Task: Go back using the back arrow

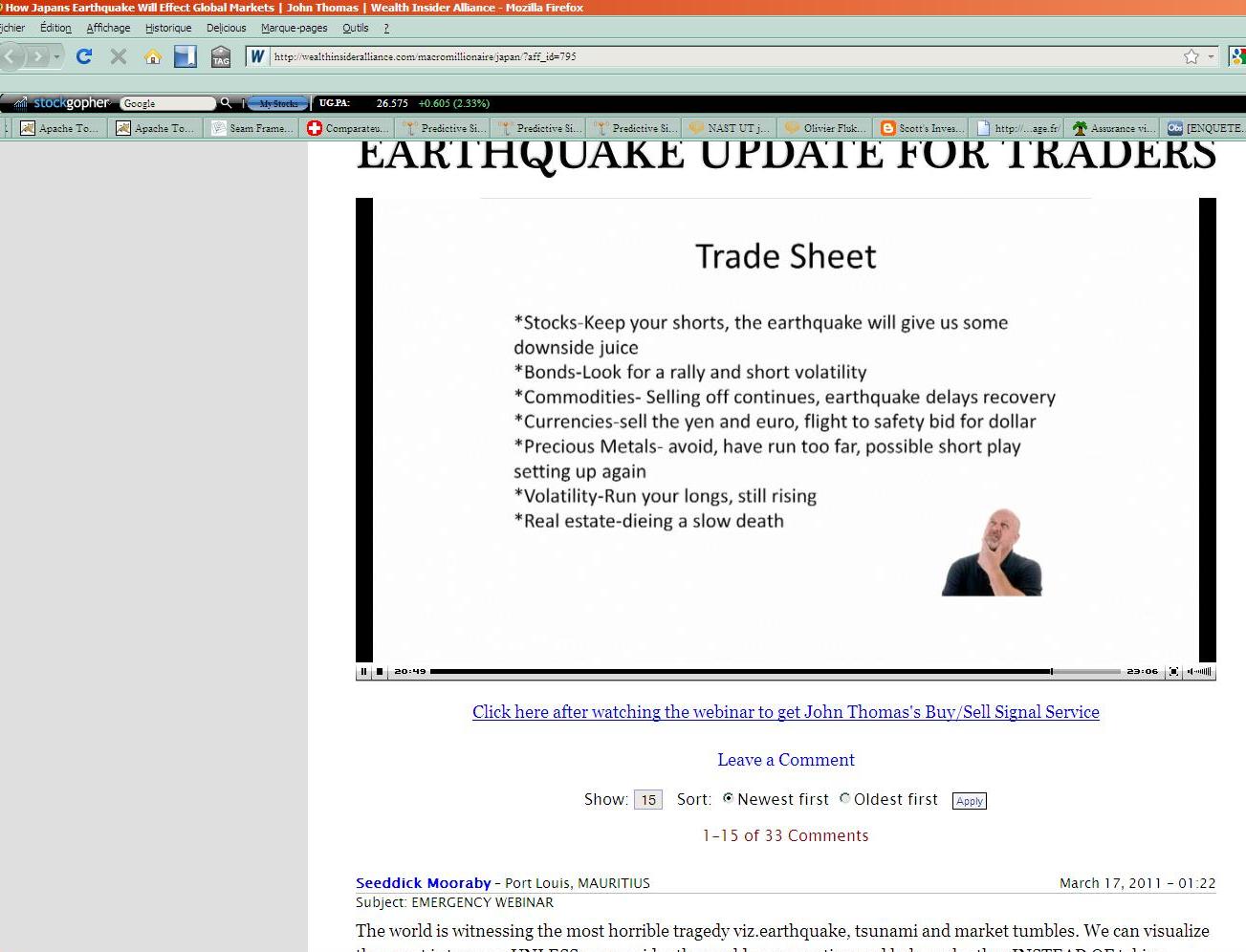Action: point(11,56)
